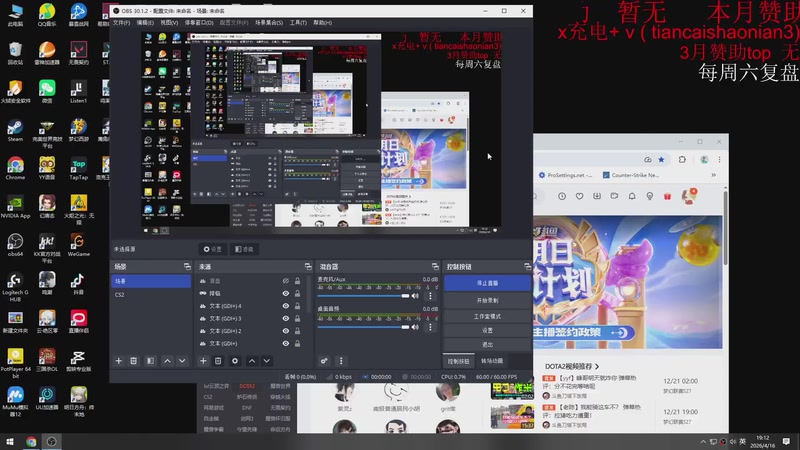The image size is (800, 450).
Task: Mute the desktop audio speaker icon
Action: pos(415,327)
